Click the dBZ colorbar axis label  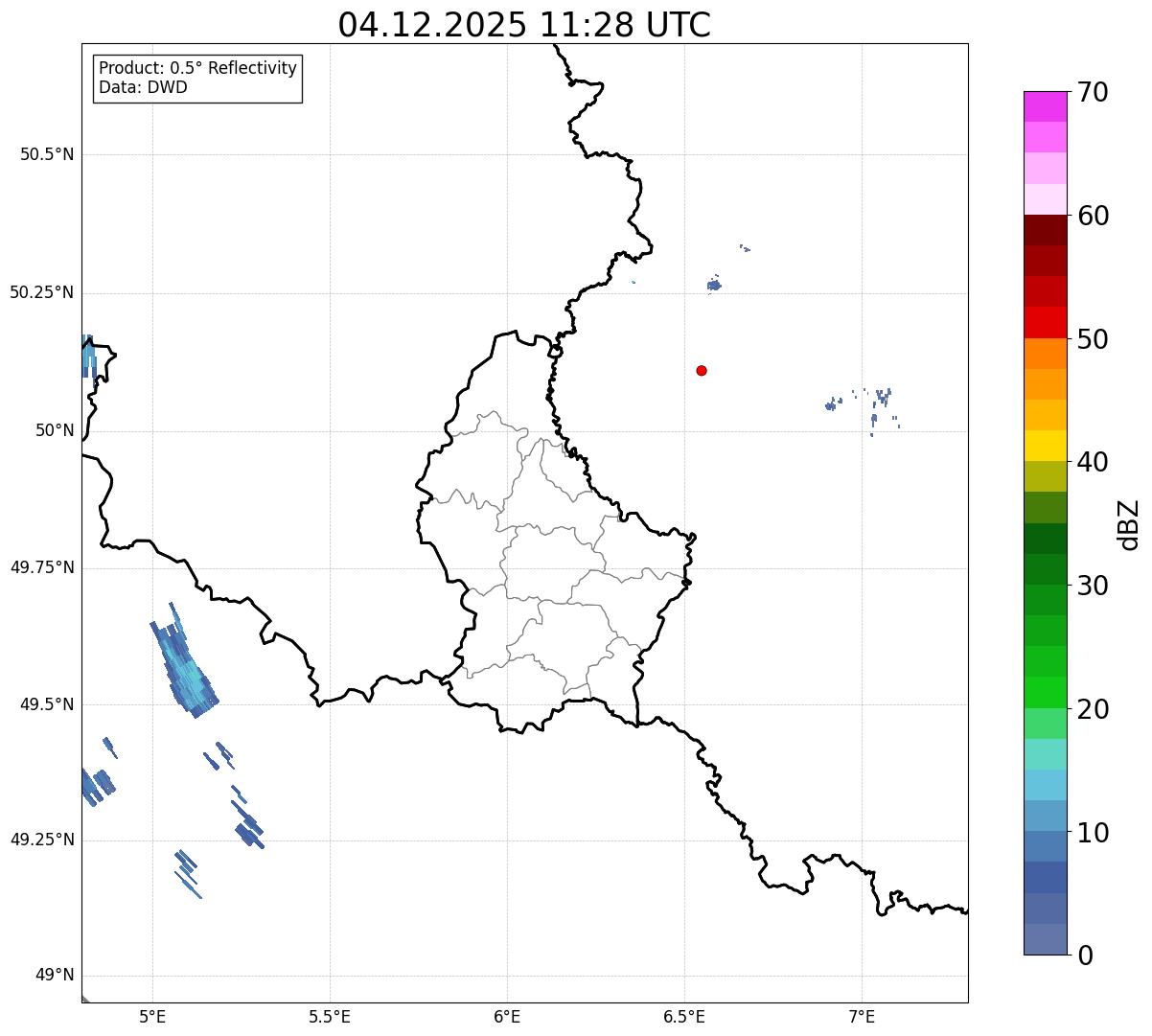click(1129, 524)
